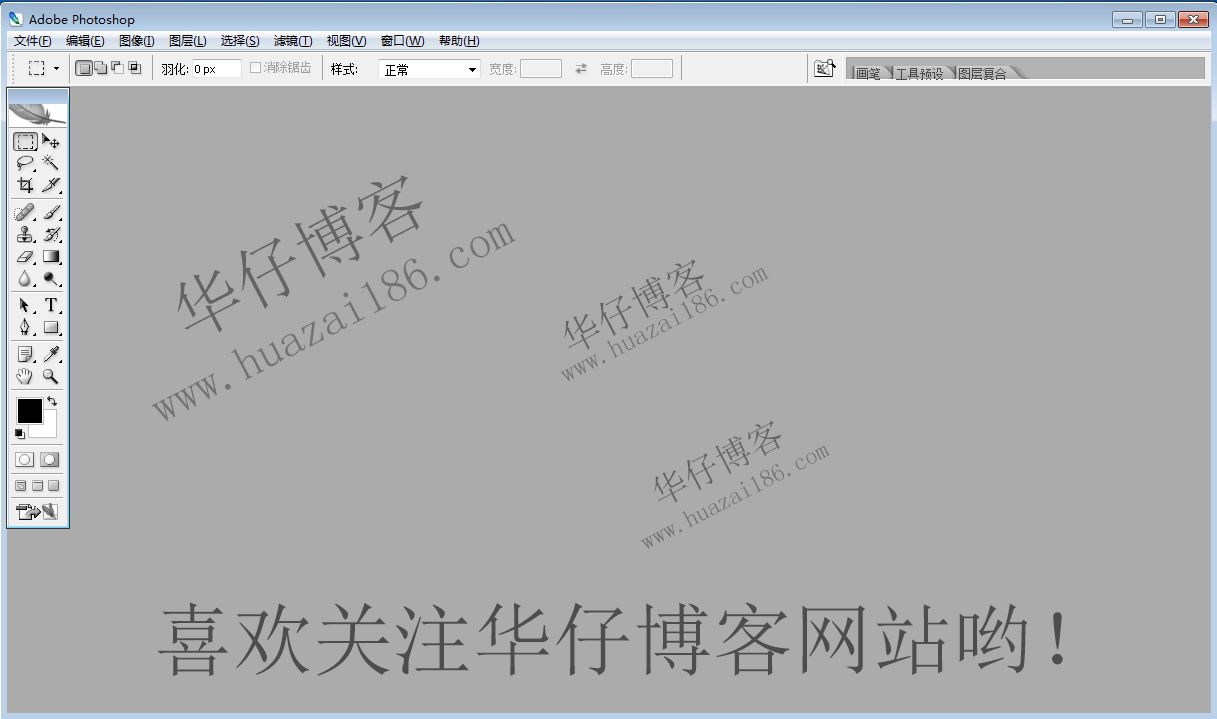Toggle the 消除锯齿 anti-alias checkbox

(x=255, y=68)
